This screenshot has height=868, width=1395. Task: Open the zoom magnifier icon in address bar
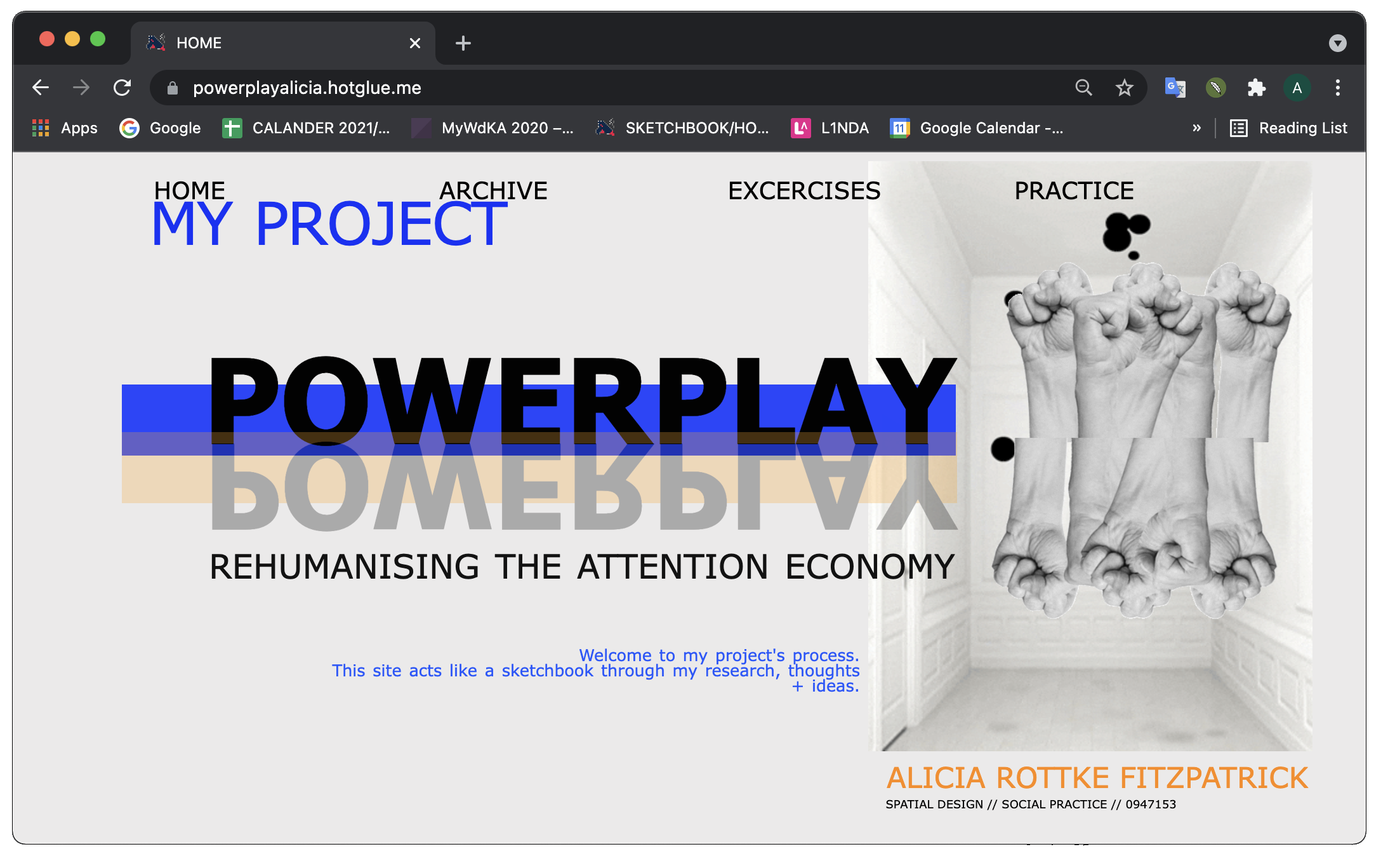click(x=1083, y=88)
